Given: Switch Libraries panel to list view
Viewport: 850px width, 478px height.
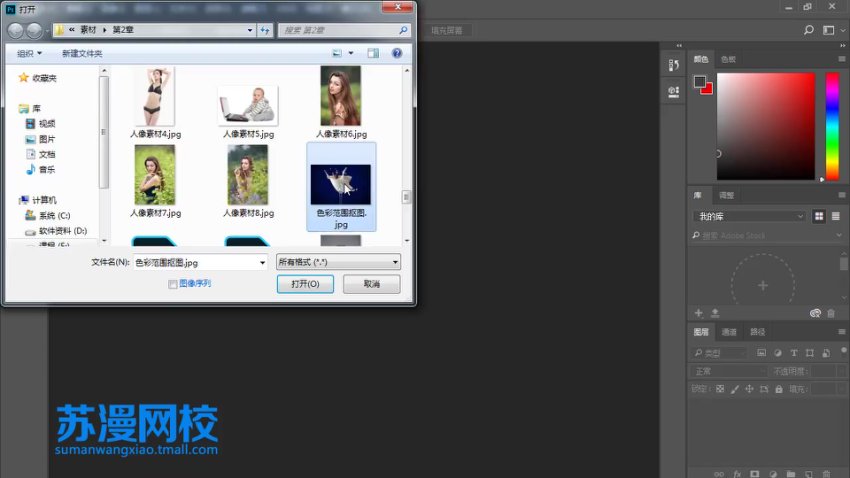Looking at the screenshot, I should pyautogui.click(x=835, y=216).
